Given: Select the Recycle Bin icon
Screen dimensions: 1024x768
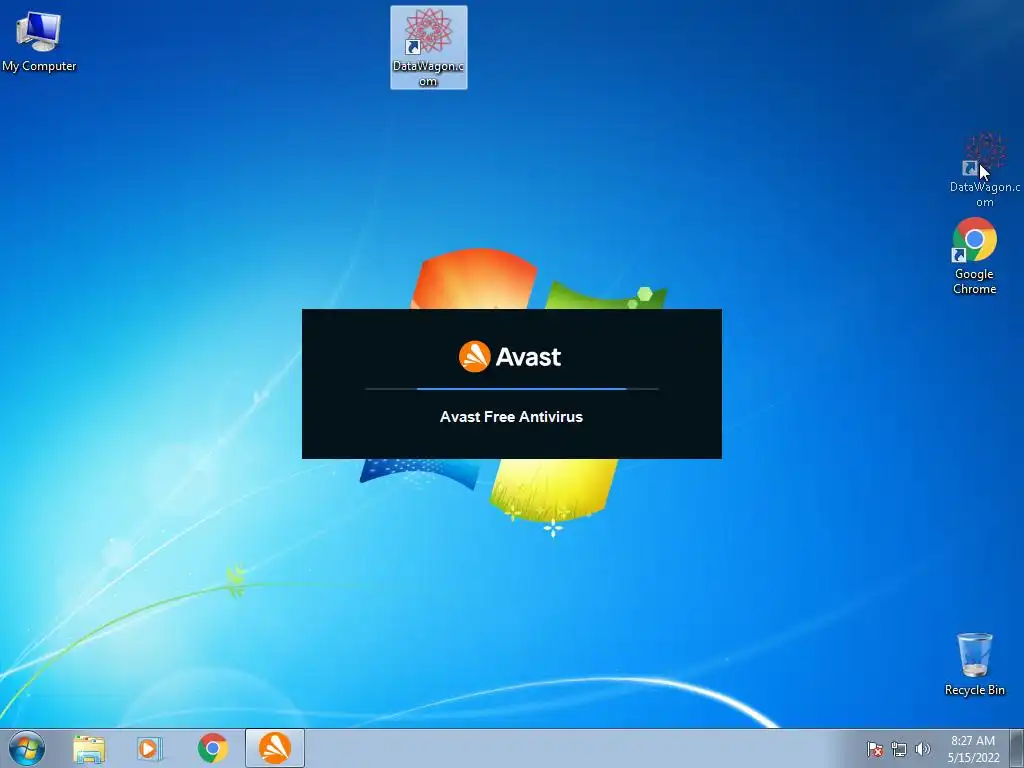Looking at the screenshot, I should pos(974,663).
